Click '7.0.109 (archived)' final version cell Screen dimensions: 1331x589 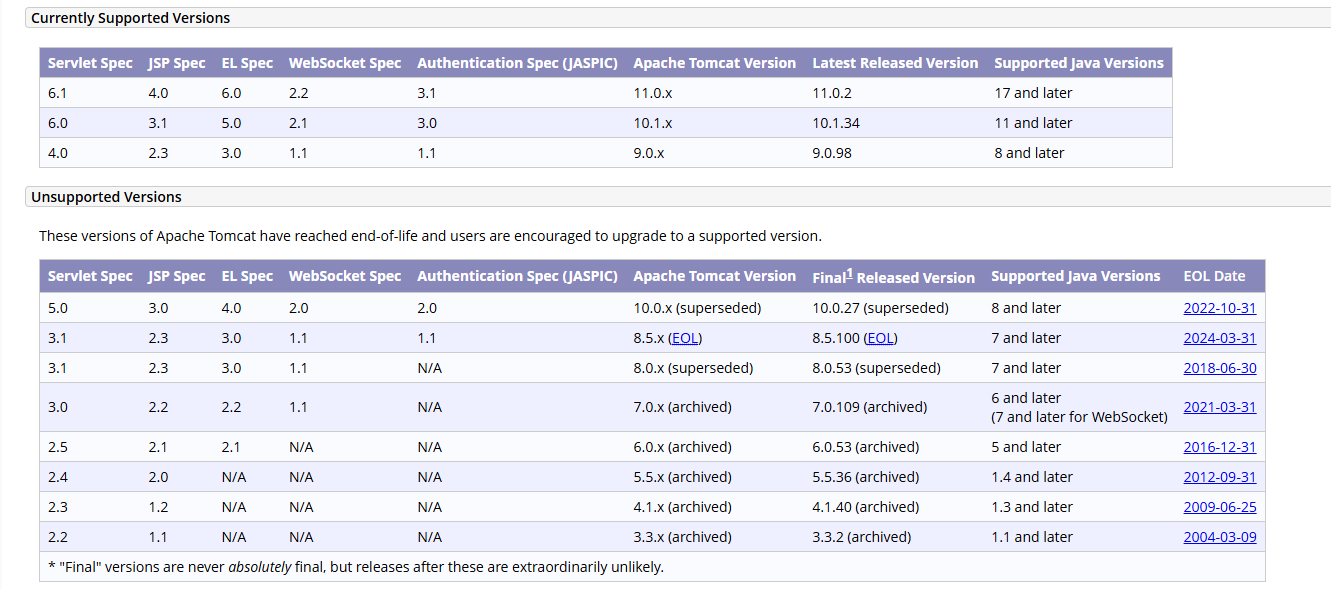(869, 407)
